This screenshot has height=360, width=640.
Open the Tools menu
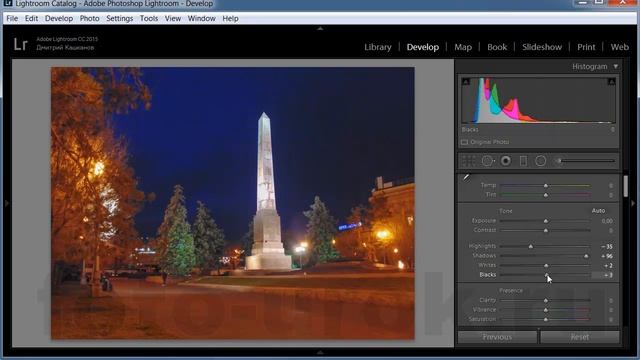coord(149,18)
